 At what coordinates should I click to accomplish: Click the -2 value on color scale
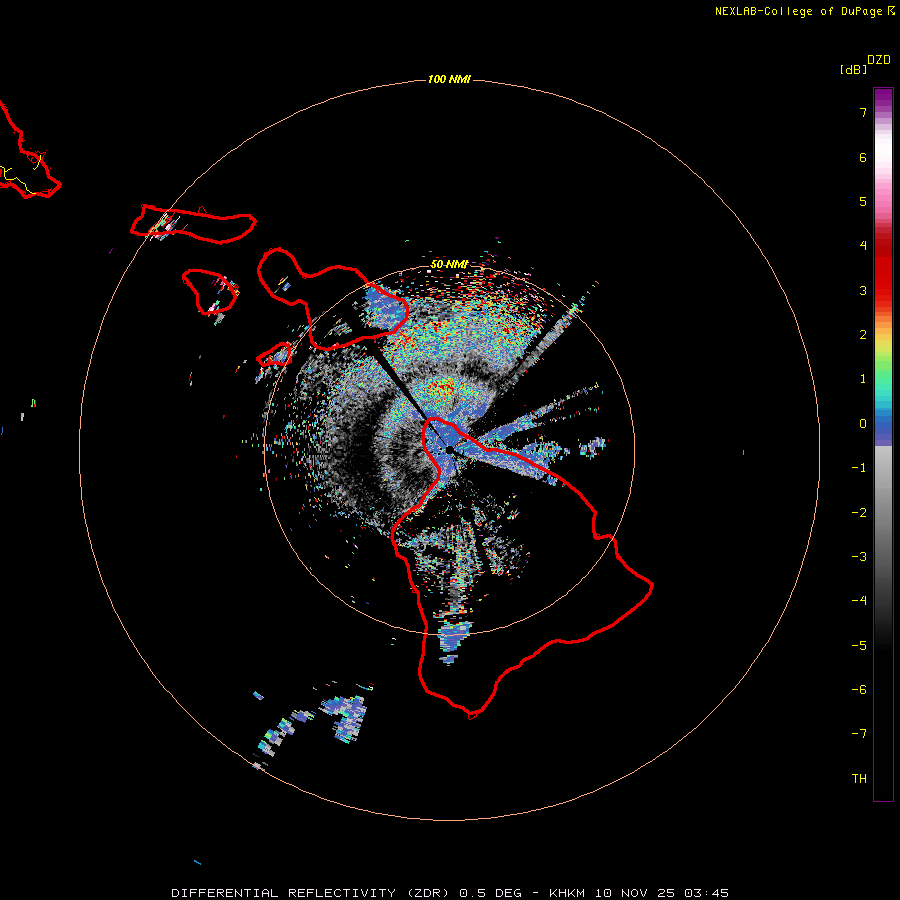pos(859,513)
